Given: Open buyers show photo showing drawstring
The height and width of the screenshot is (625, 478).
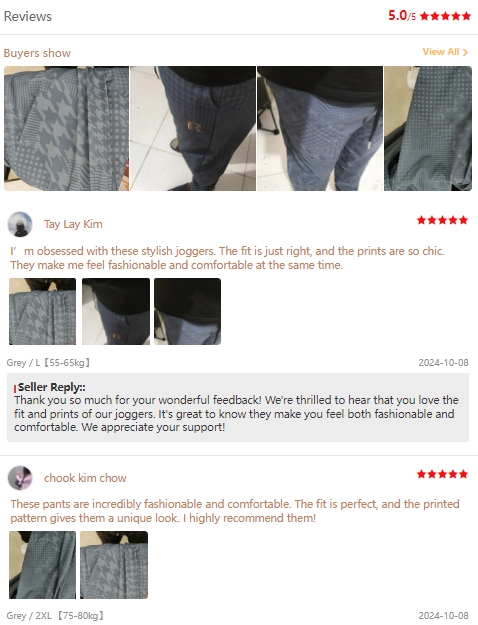Looking at the screenshot, I should [320, 128].
